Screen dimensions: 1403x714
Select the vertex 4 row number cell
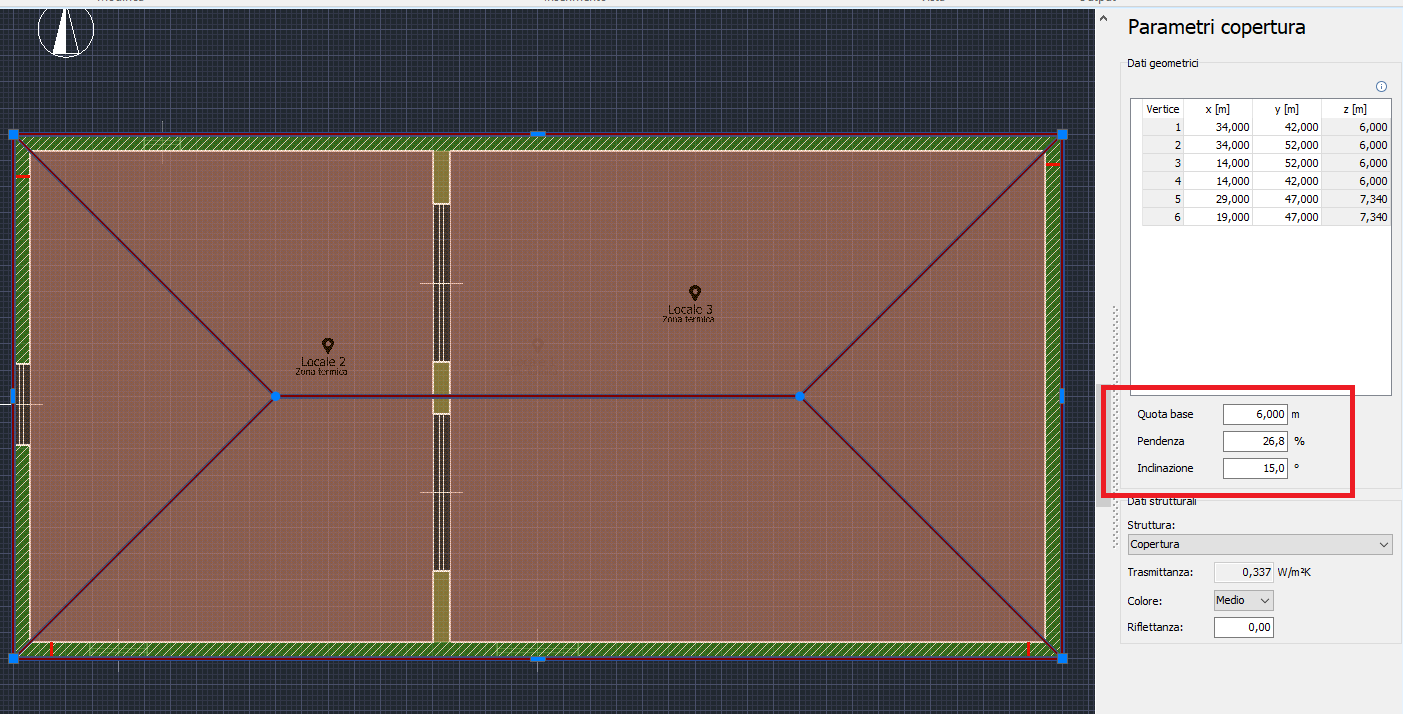coord(1163,181)
